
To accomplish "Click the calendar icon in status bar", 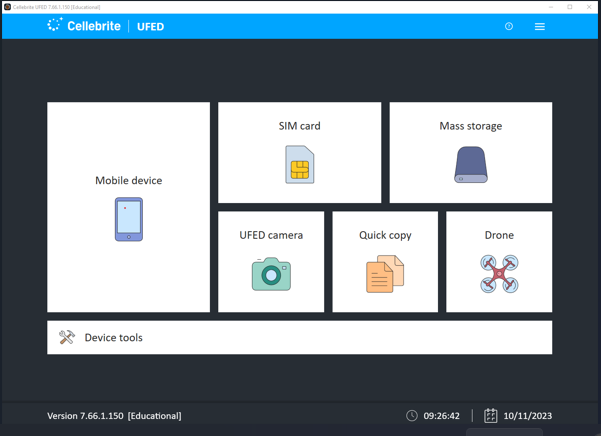I will click(491, 416).
